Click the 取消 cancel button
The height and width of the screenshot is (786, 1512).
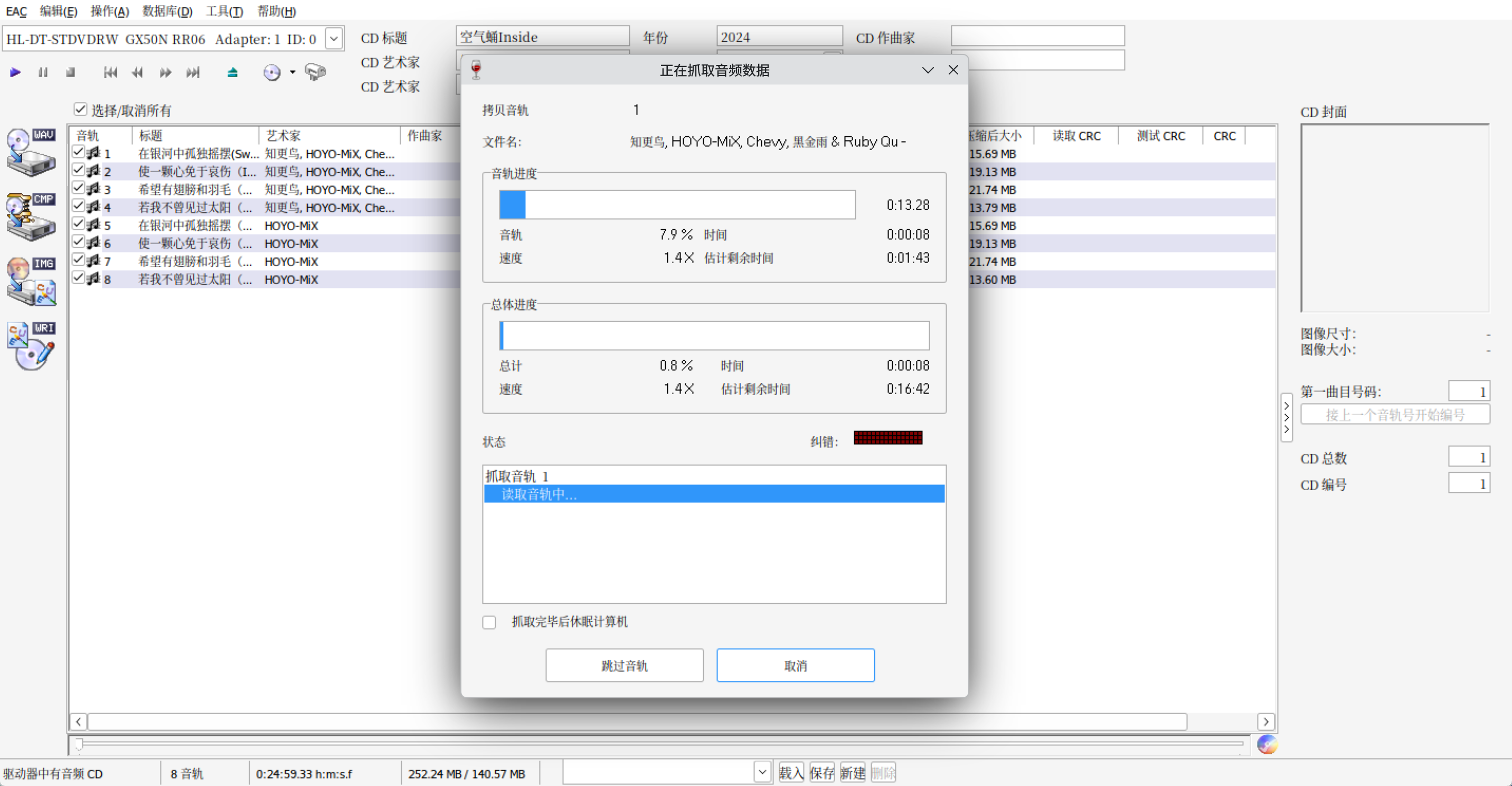pos(795,666)
